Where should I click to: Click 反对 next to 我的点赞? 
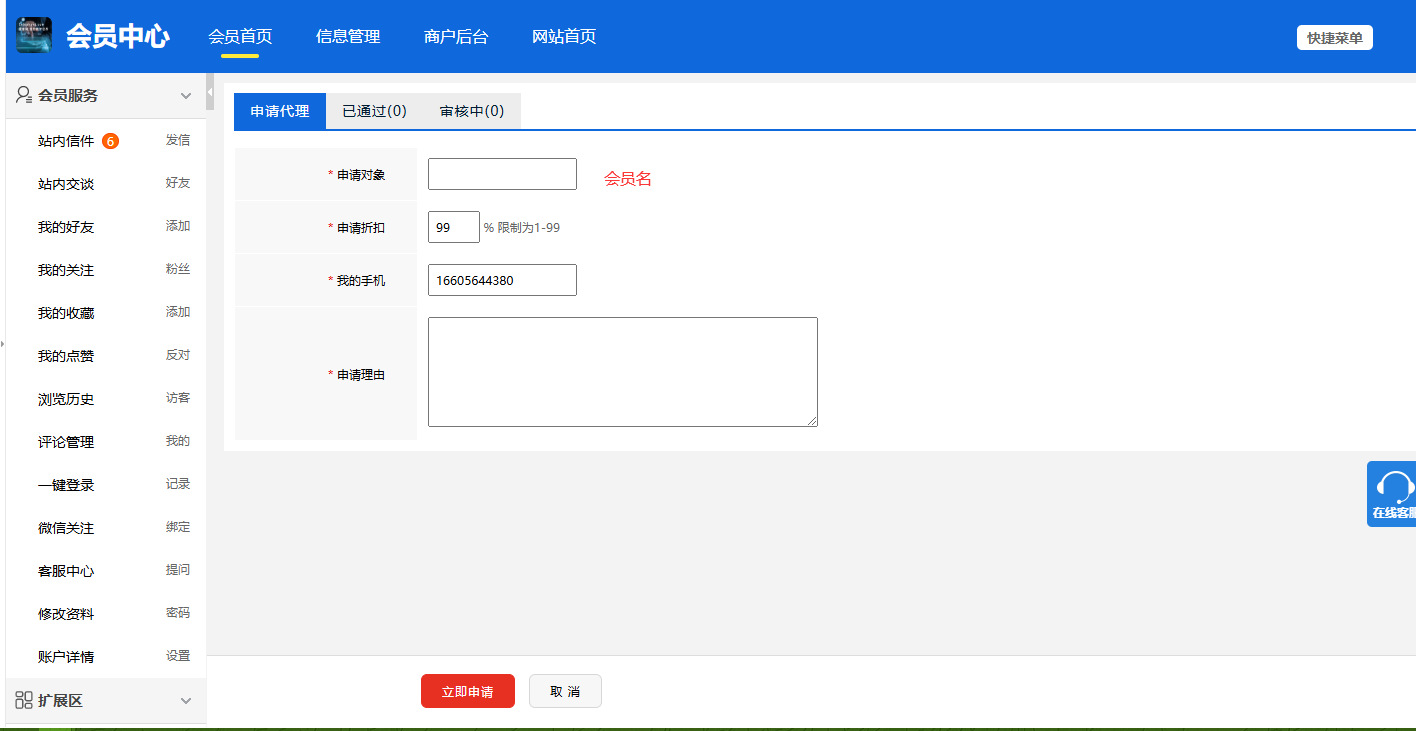(x=178, y=355)
